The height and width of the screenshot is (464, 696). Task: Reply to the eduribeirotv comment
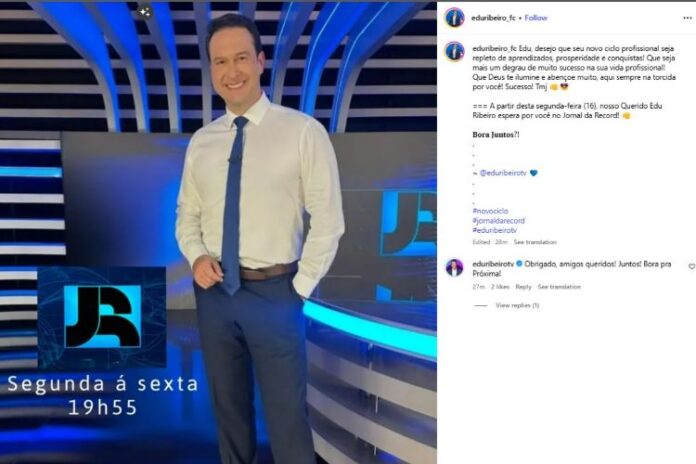point(523,287)
